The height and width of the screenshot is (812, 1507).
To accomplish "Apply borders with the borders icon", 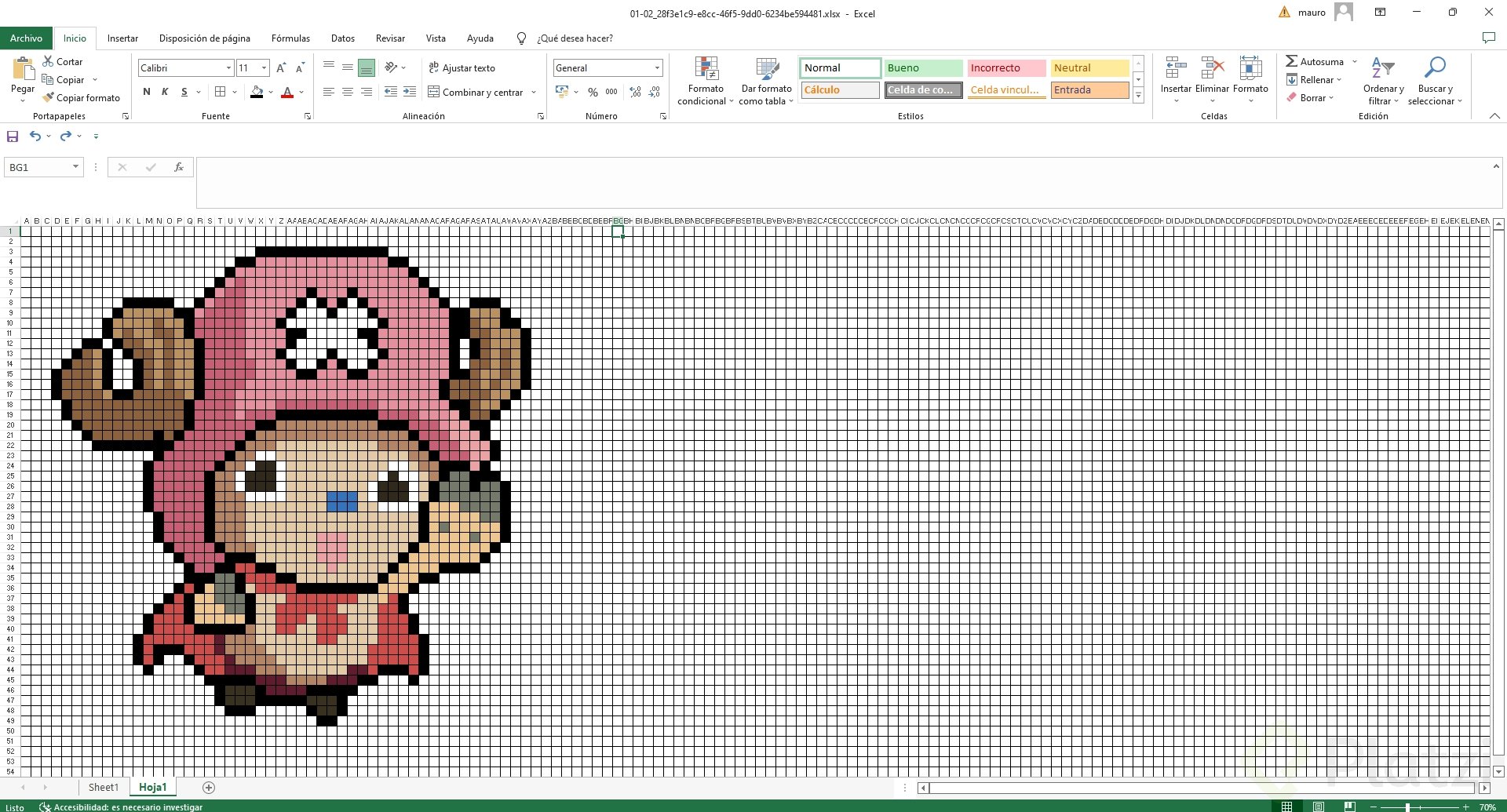I will (x=221, y=92).
